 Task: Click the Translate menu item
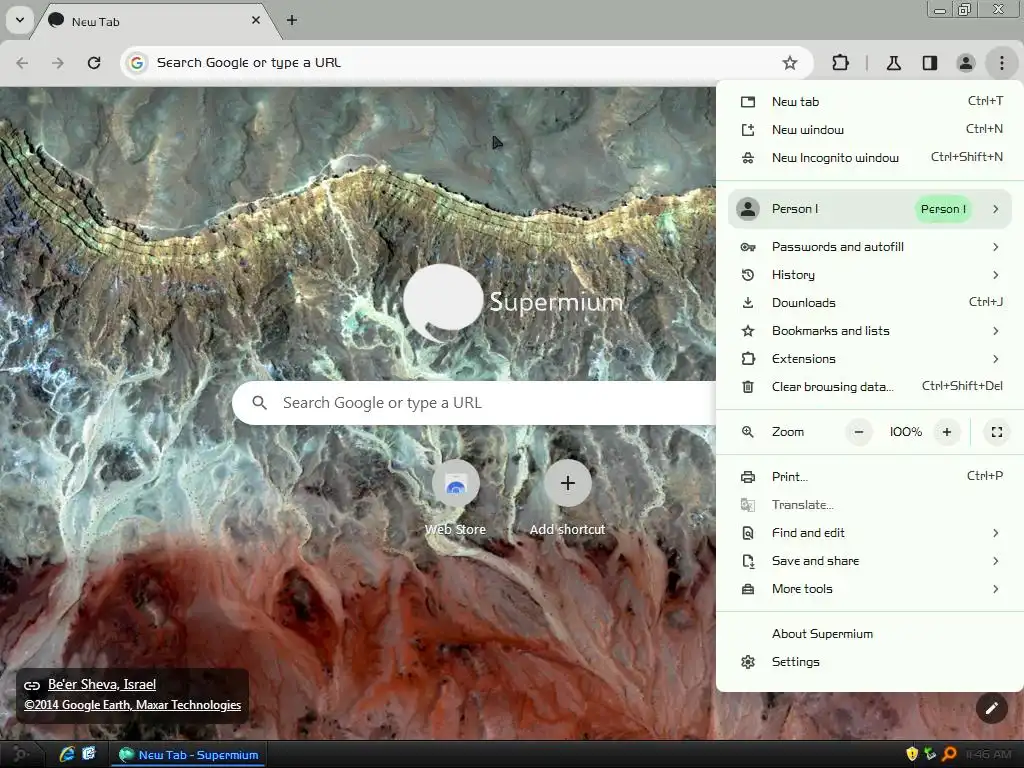click(x=869, y=505)
